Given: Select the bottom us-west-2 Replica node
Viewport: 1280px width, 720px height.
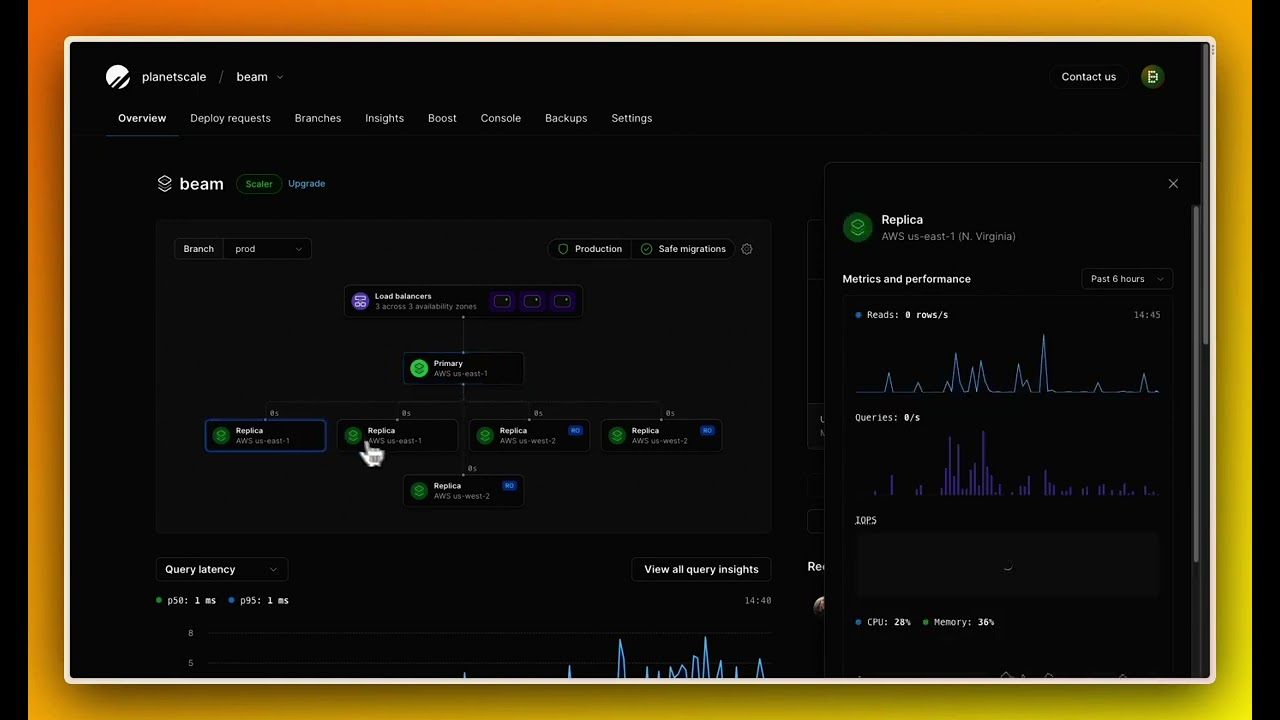Looking at the screenshot, I should pos(463,491).
